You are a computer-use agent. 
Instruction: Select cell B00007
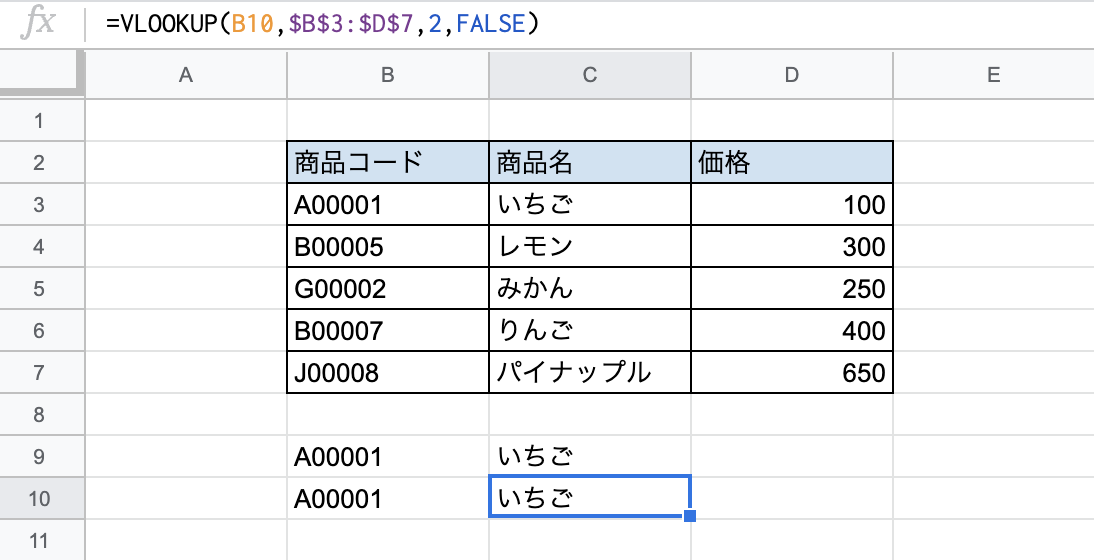pos(388,330)
